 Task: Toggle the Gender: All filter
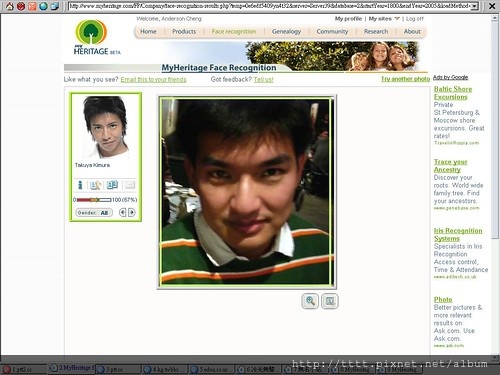point(94,212)
